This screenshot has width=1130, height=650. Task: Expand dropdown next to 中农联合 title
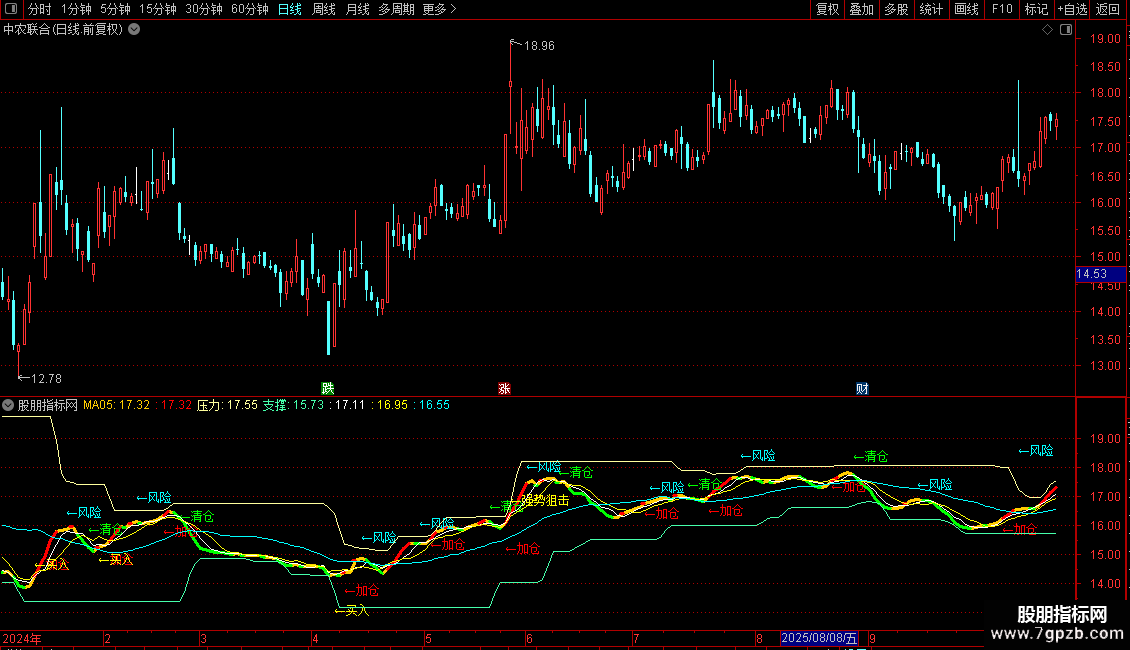click(x=135, y=30)
